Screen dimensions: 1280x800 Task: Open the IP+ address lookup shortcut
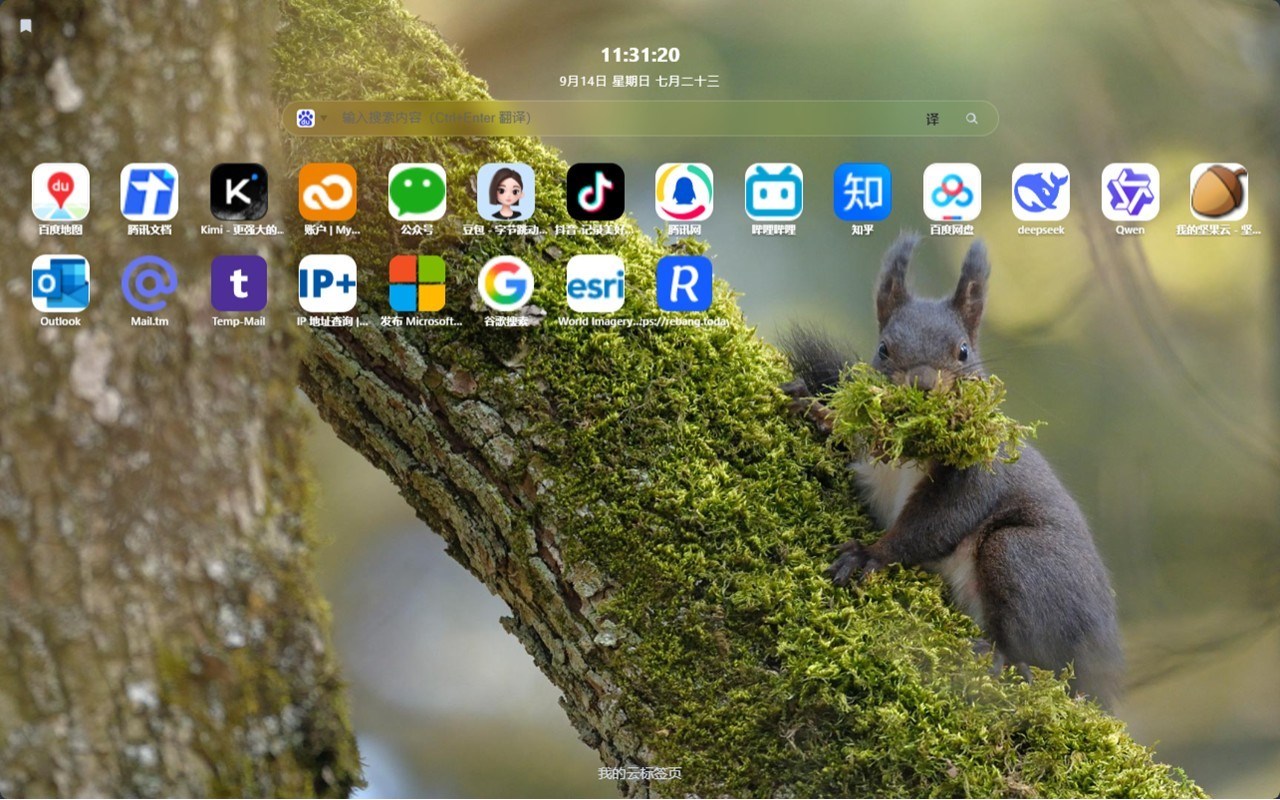(328, 284)
